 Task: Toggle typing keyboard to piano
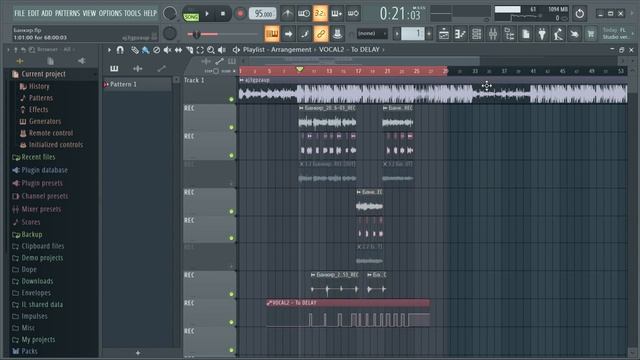coord(272,34)
